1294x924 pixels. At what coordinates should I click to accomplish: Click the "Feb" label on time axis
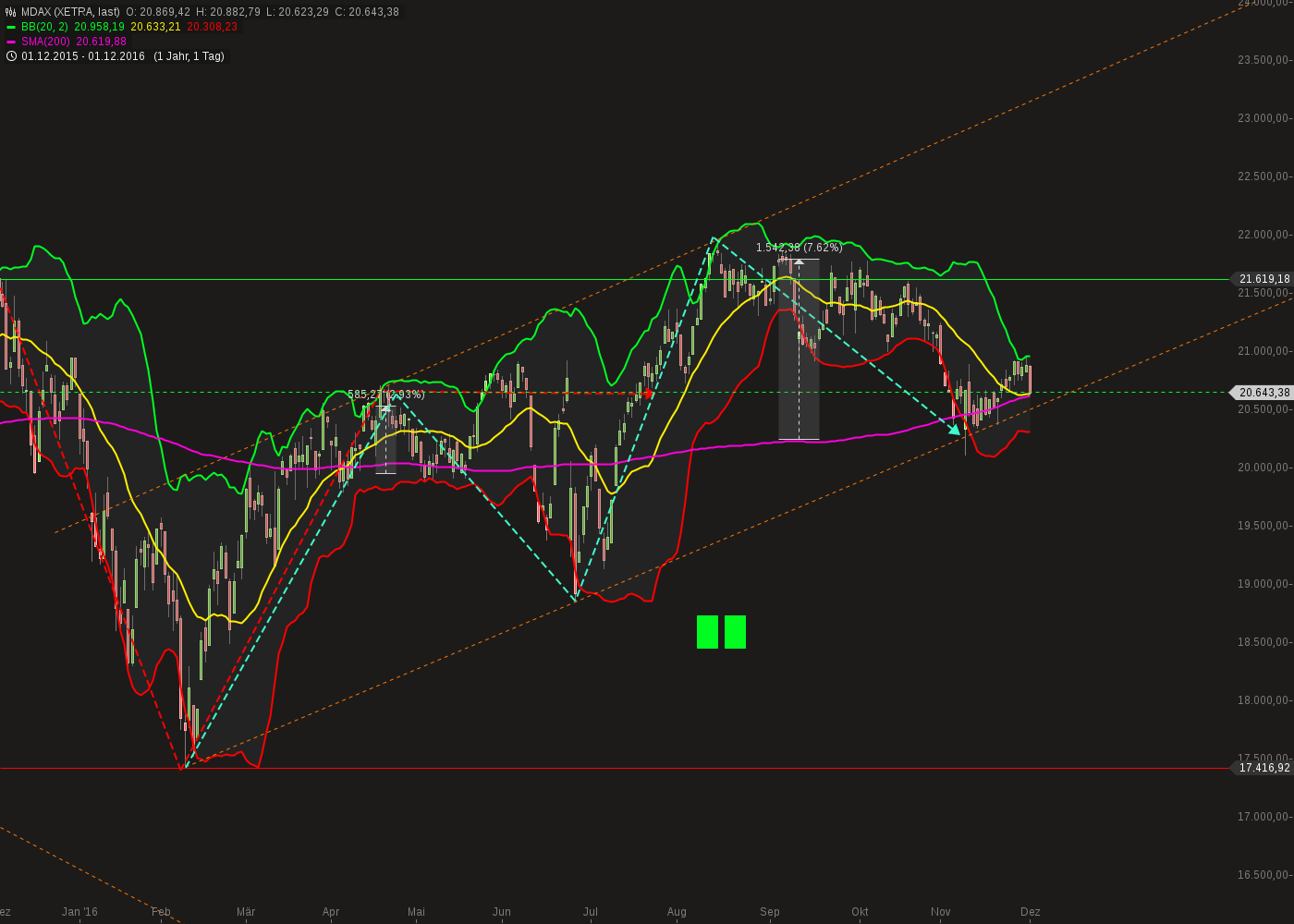pos(161,912)
